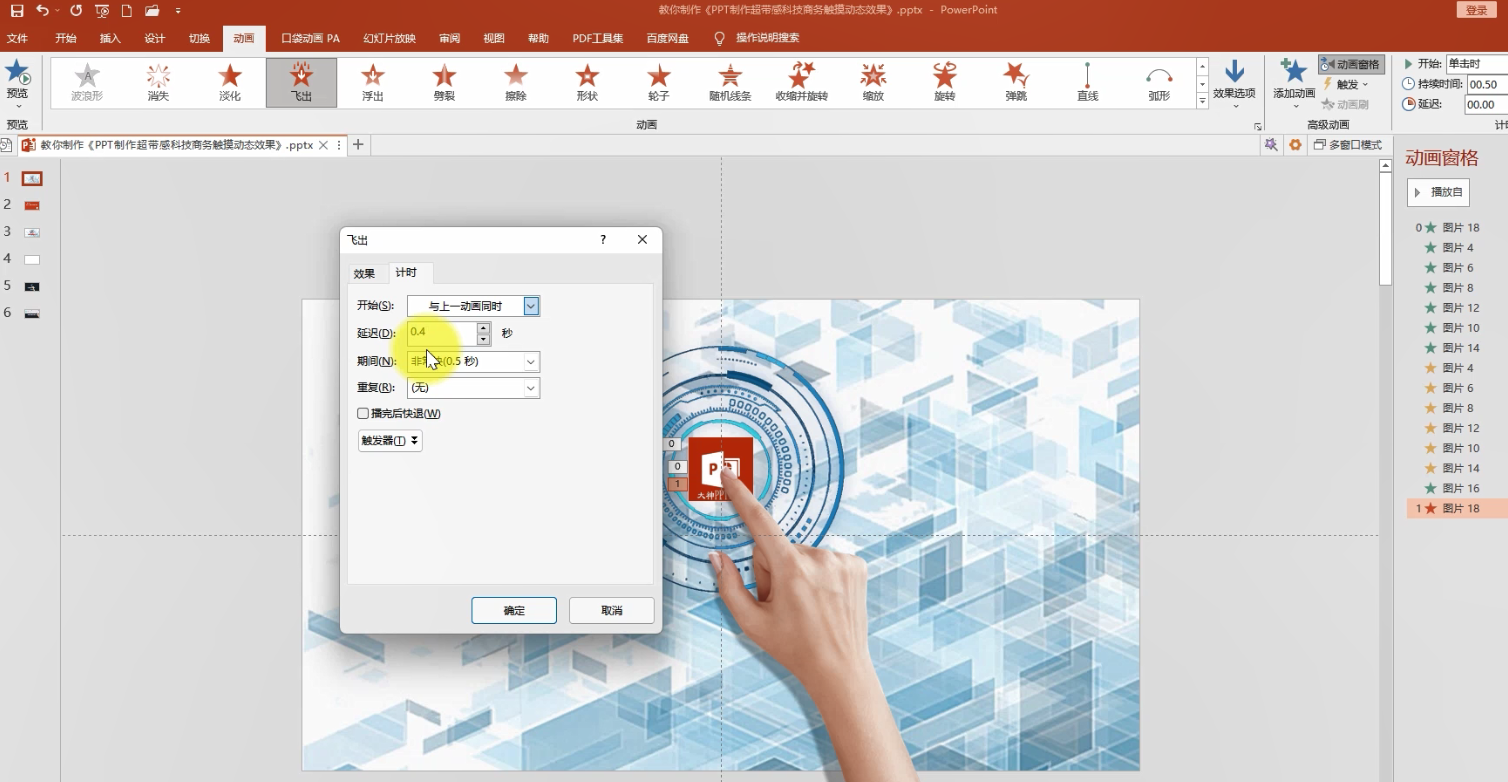Select the 消失 disappear animation

[158, 82]
